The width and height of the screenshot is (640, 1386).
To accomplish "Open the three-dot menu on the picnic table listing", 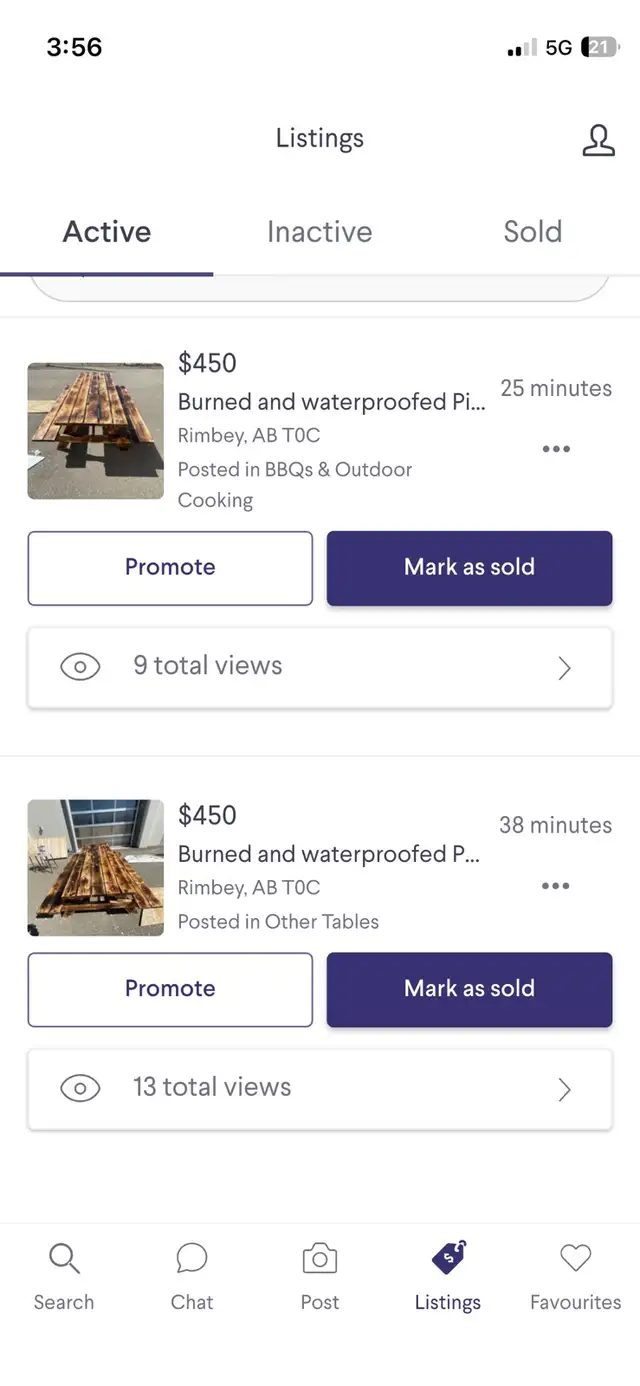I will [556, 449].
